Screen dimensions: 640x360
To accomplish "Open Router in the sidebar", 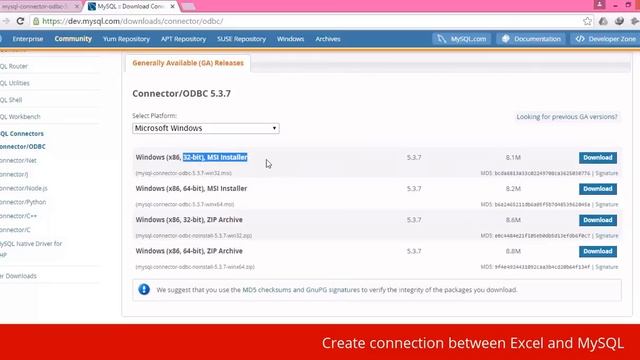I will pos(14,66).
